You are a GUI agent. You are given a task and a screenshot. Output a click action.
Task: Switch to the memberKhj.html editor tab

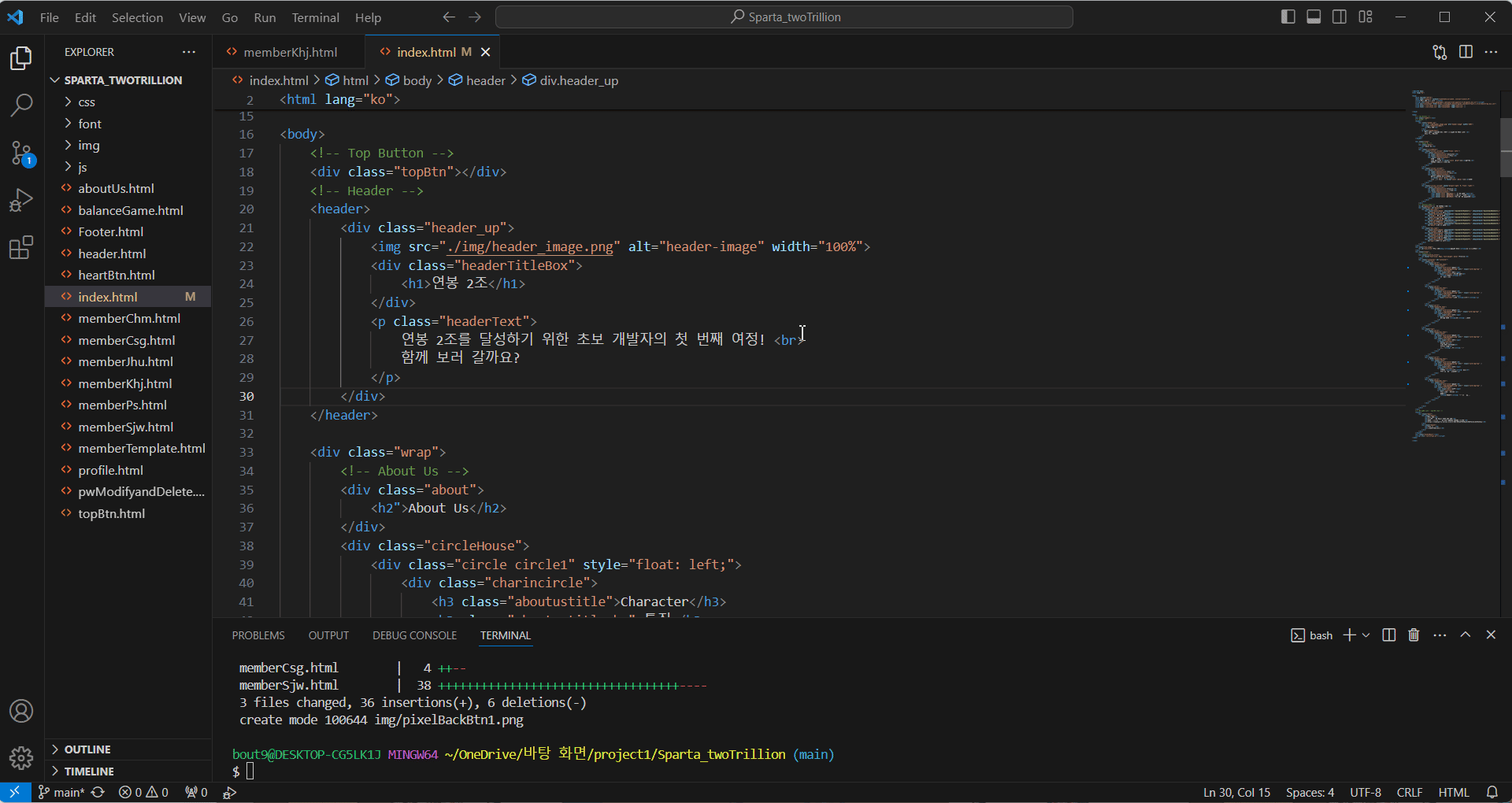[x=289, y=52]
